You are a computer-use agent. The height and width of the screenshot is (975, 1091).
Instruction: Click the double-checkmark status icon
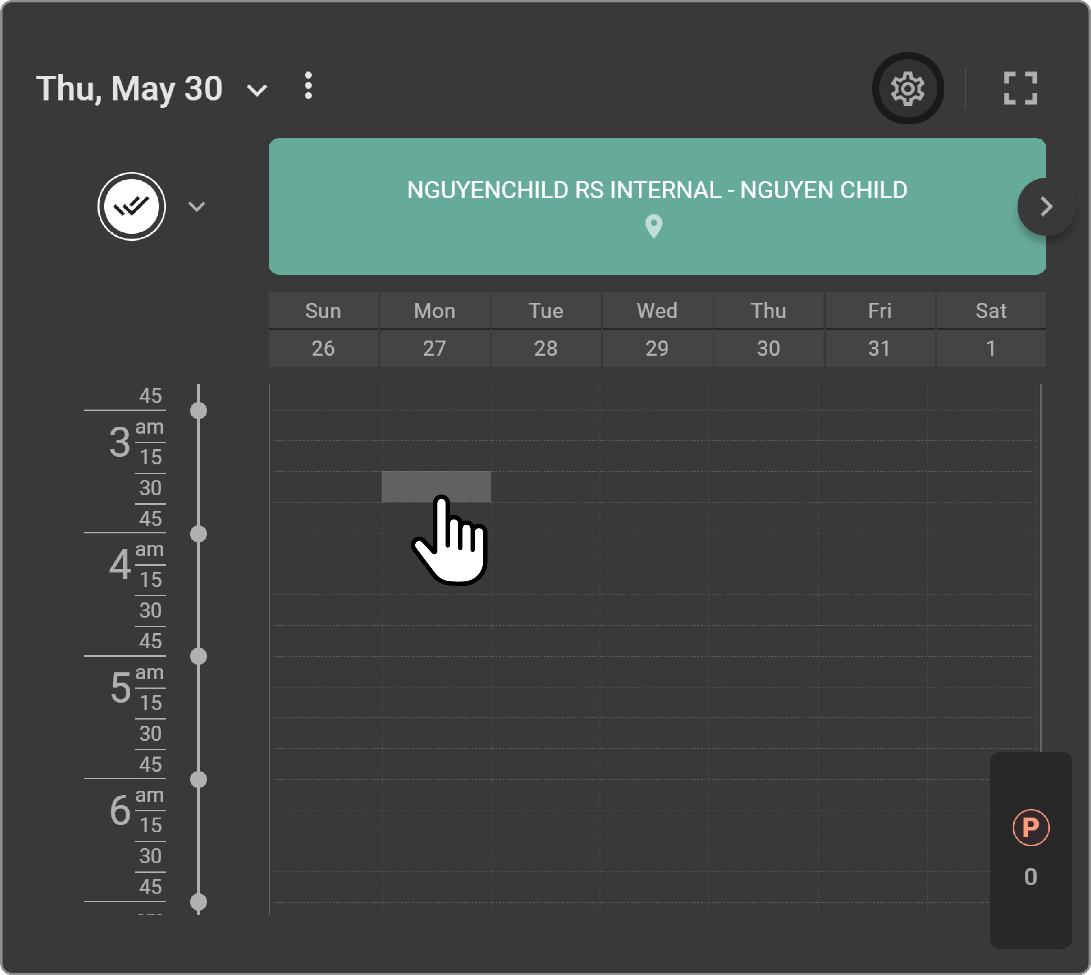131,207
